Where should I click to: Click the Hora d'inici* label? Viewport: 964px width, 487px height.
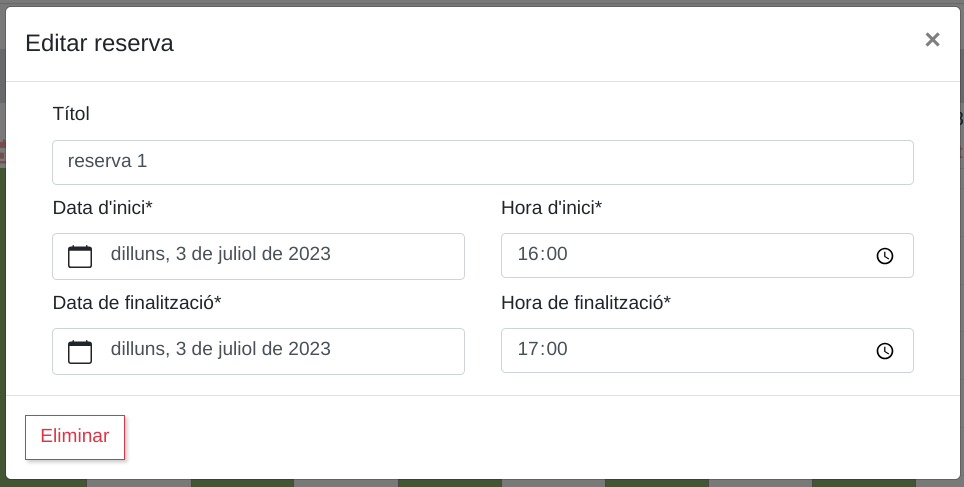pyautogui.click(x=551, y=208)
